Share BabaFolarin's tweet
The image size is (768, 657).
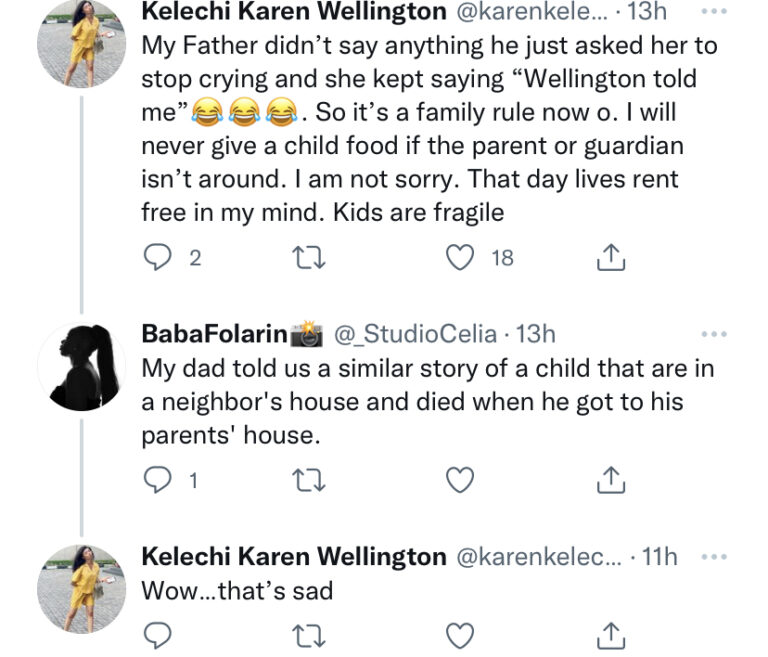(610, 482)
